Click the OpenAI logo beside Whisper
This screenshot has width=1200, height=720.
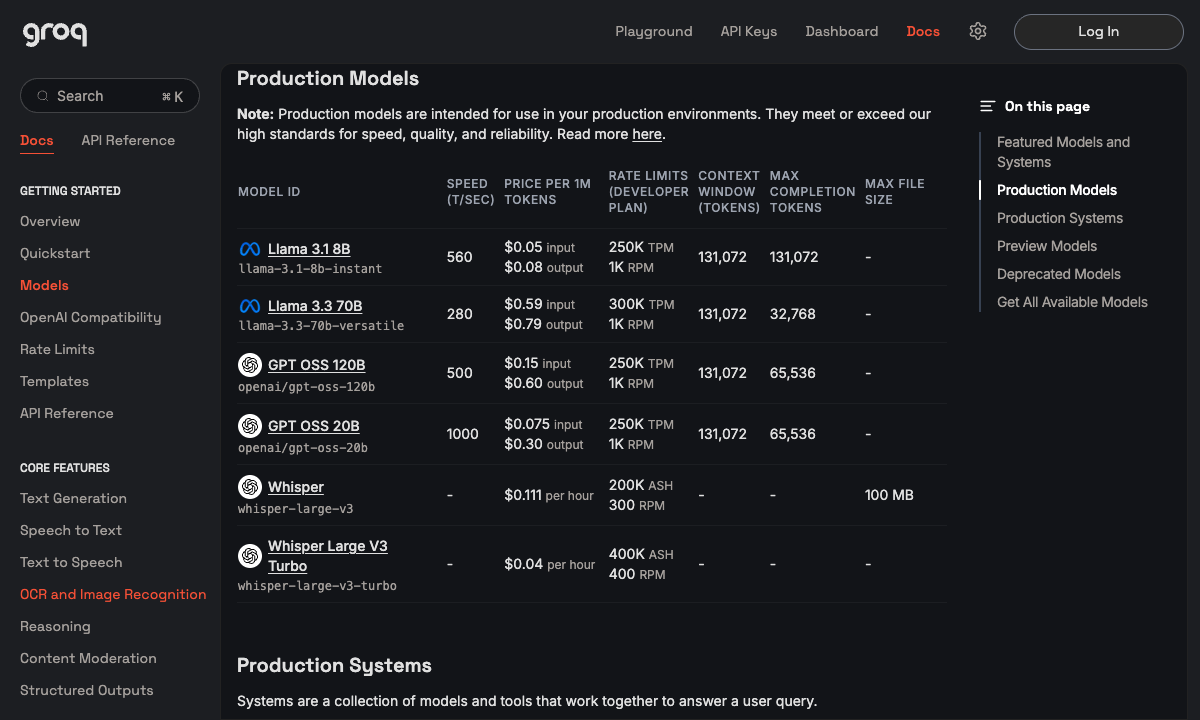coord(250,487)
